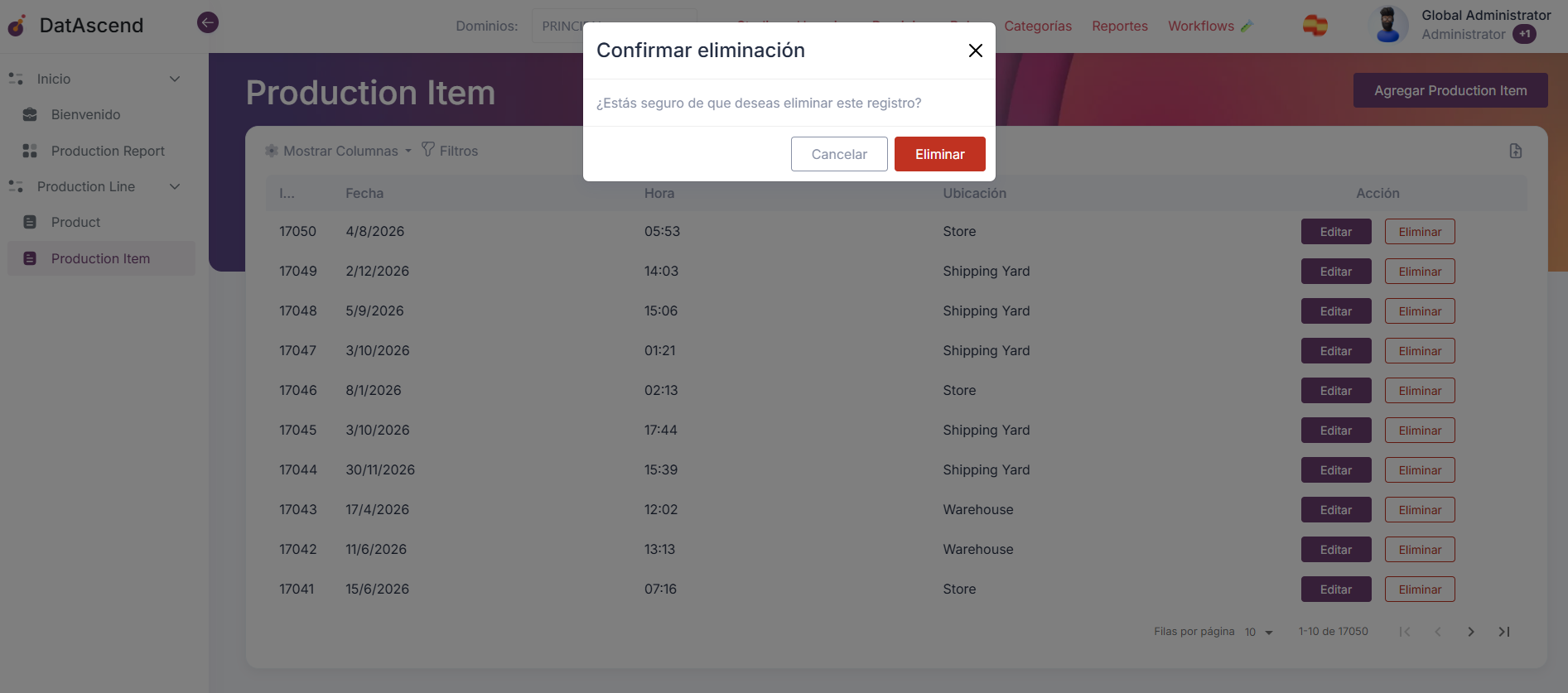Image resolution: width=1568 pixels, height=693 pixels.
Task: Click the Global Administrator name
Action: tap(1486, 15)
